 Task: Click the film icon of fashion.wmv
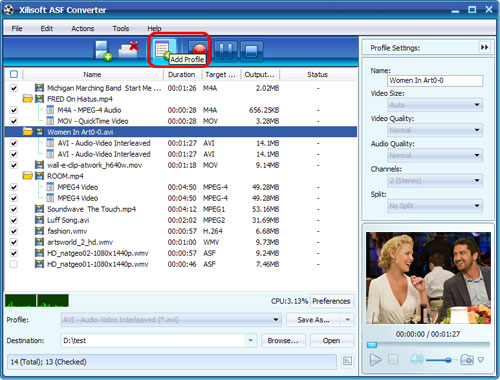[39, 231]
